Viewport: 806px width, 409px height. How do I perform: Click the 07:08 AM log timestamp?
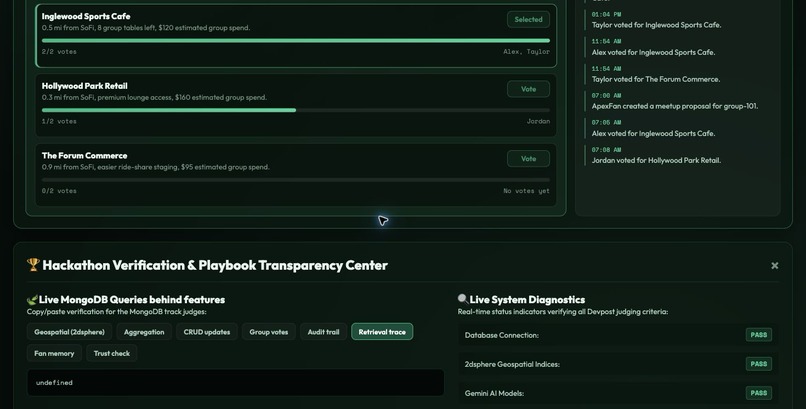(x=607, y=150)
